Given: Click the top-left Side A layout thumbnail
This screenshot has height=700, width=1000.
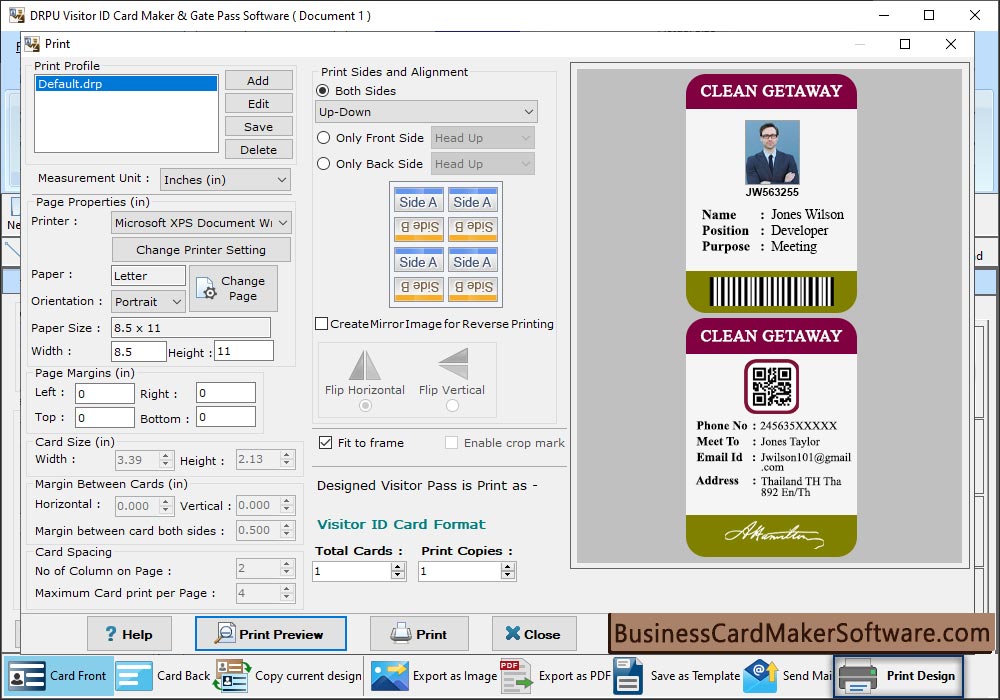Looking at the screenshot, I should click(x=418, y=200).
